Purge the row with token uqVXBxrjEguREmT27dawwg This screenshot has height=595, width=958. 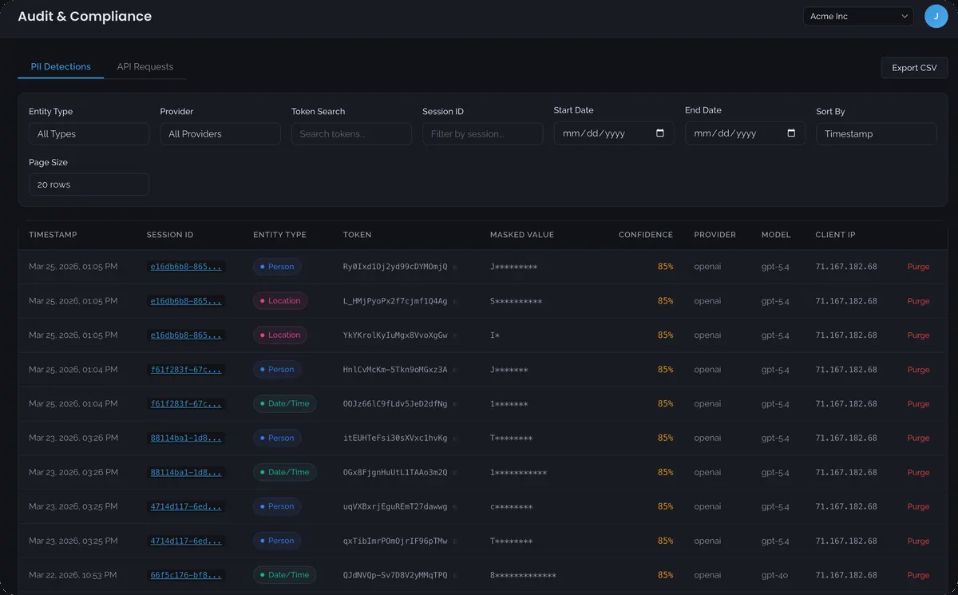tap(918, 506)
